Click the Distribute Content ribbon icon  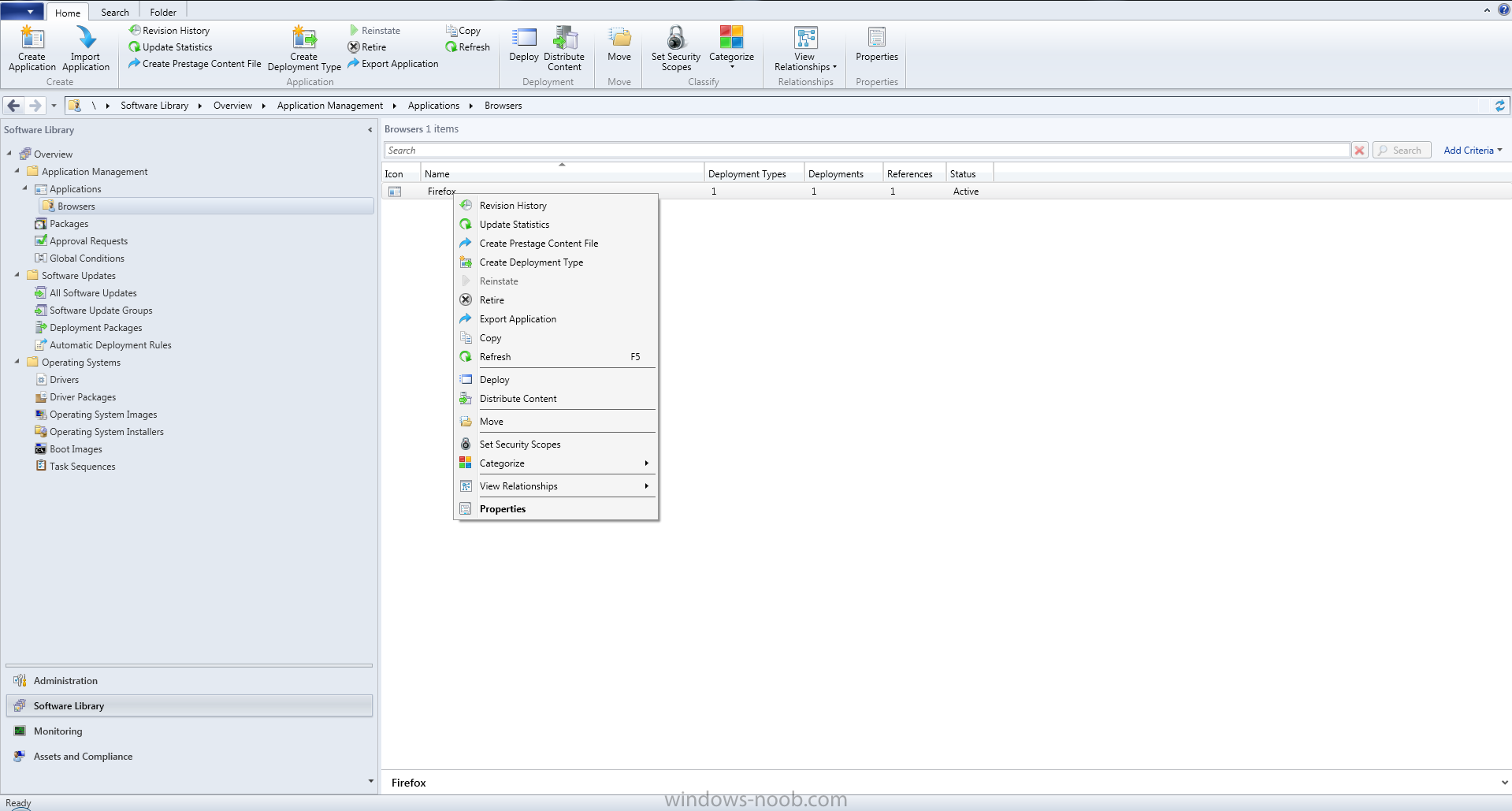(564, 48)
